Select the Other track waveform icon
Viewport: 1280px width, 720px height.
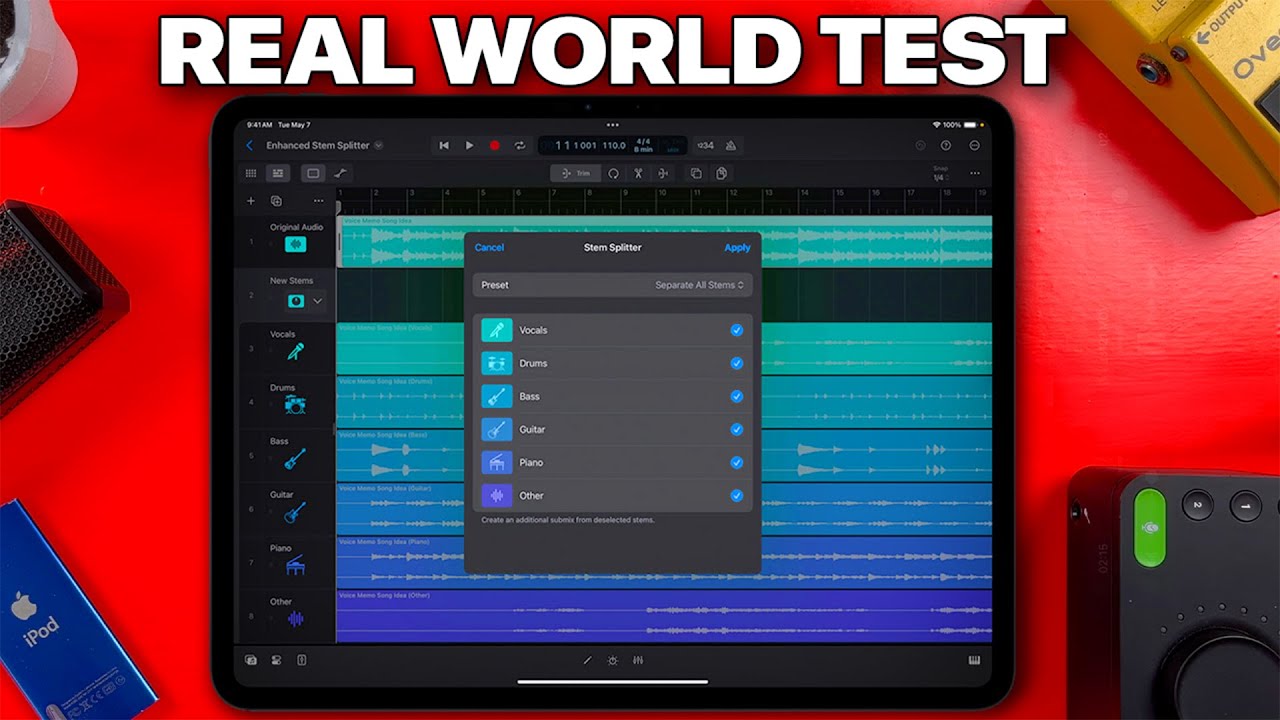pos(295,619)
